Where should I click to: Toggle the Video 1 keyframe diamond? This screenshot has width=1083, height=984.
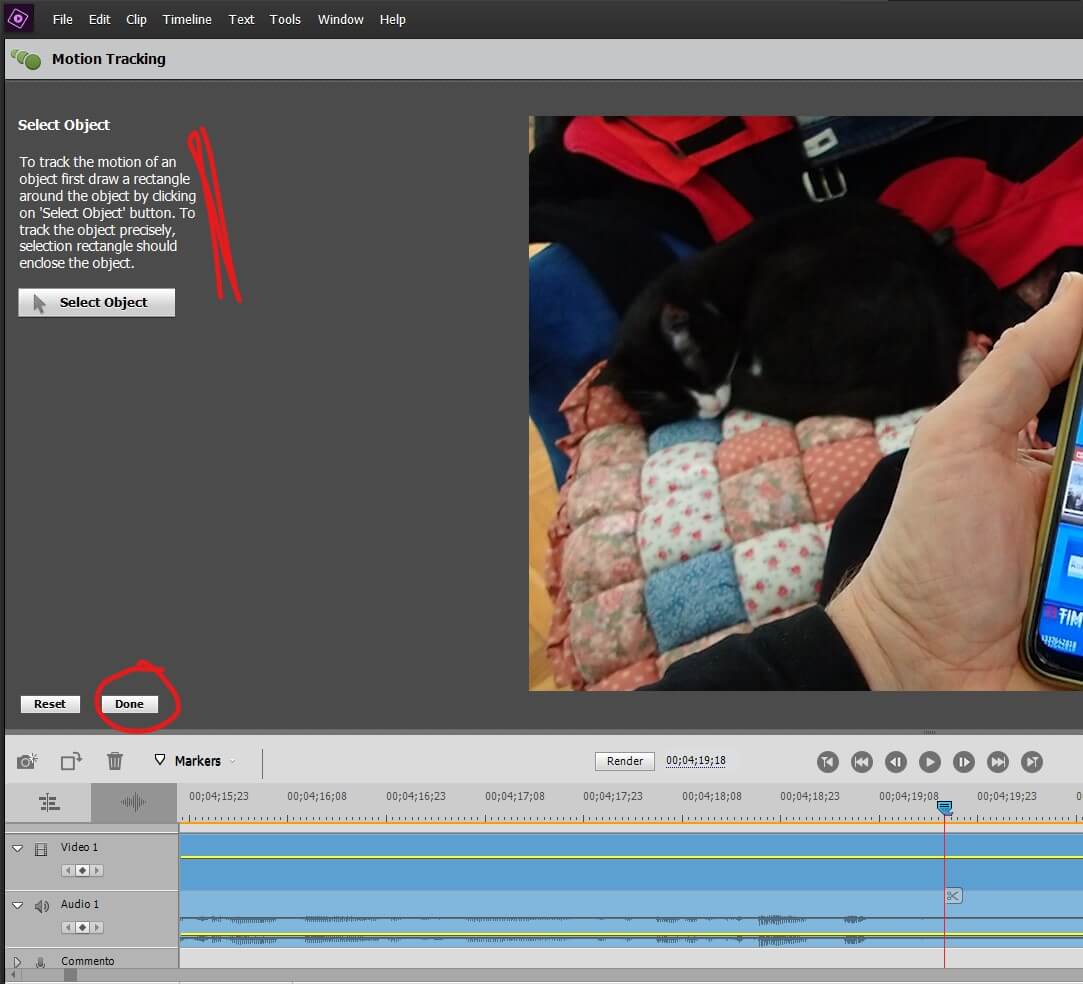[82, 870]
